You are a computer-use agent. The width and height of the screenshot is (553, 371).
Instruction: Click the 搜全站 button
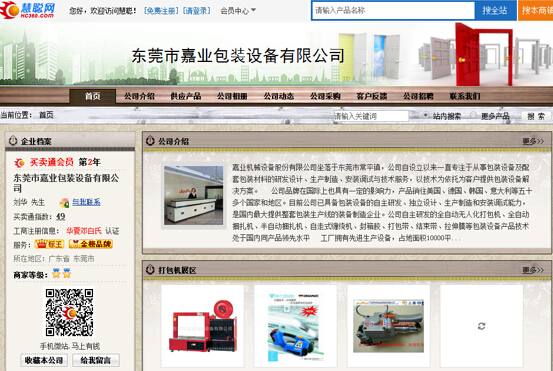click(x=495, y=11)
